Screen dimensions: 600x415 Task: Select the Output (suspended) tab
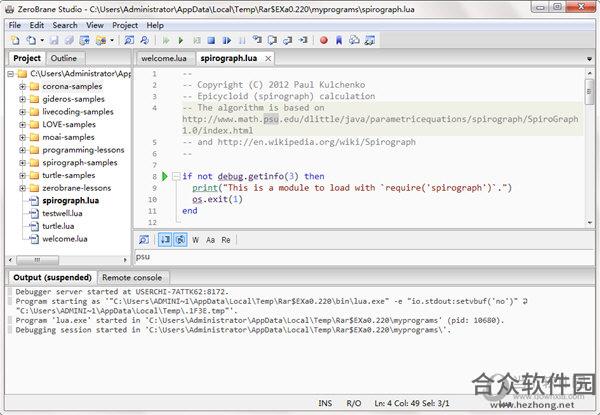coord(52,277)
